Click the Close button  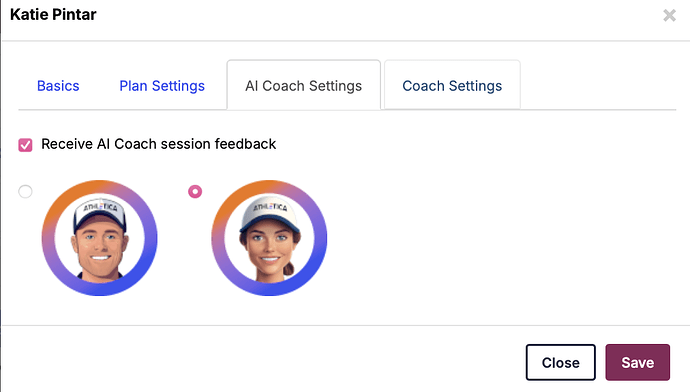tap(561, 363)
